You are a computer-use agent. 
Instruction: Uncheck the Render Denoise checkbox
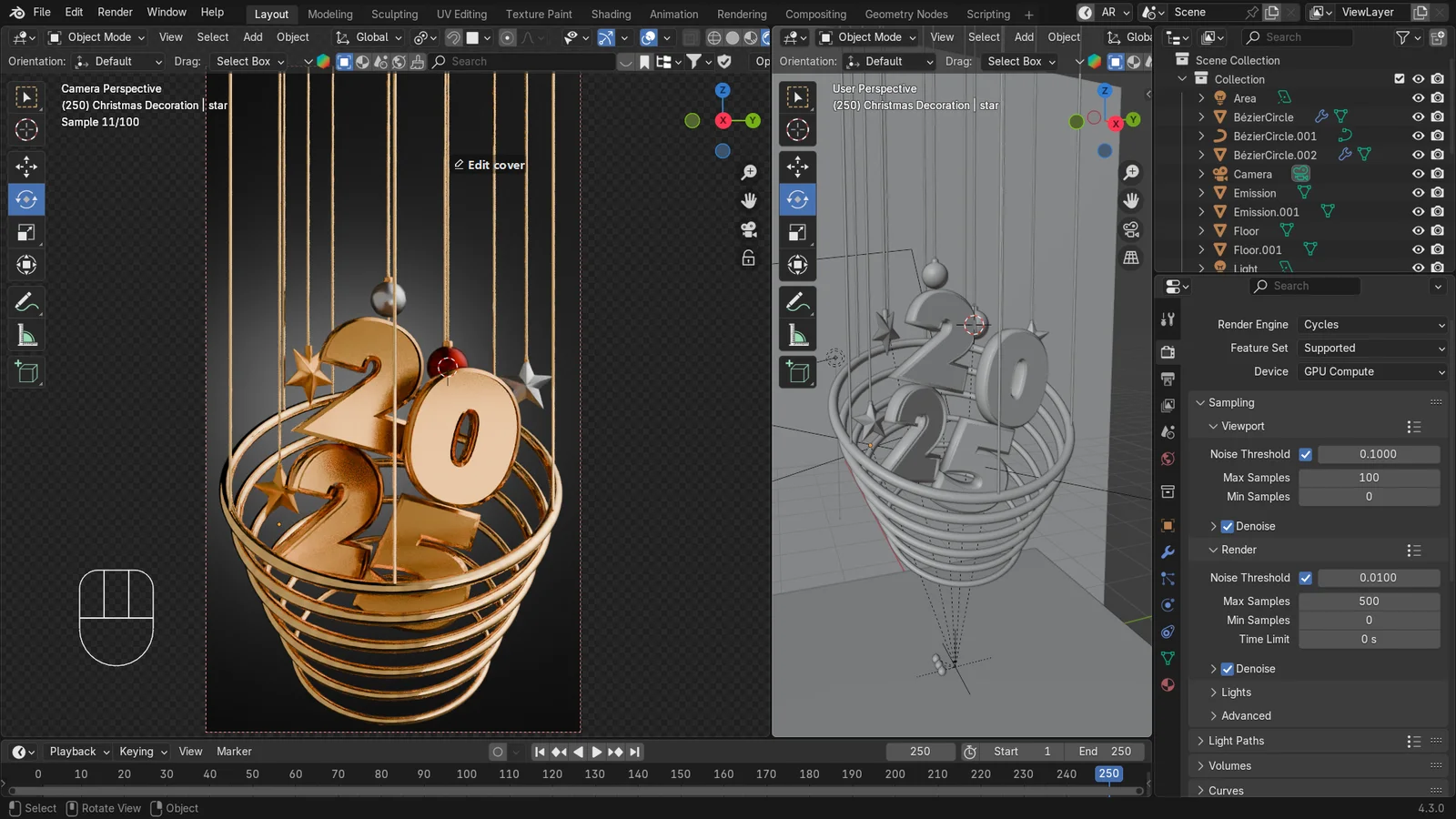[1227, 669]
